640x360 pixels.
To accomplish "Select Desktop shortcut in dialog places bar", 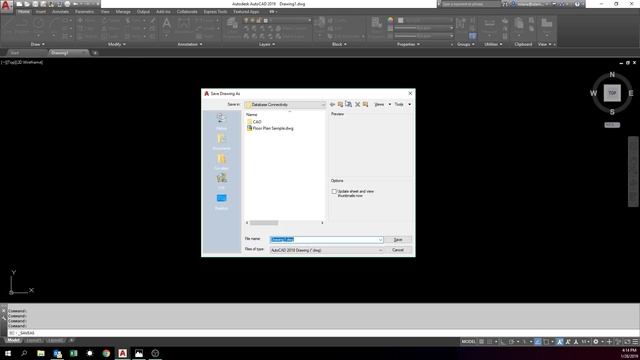I will [221, 201].
